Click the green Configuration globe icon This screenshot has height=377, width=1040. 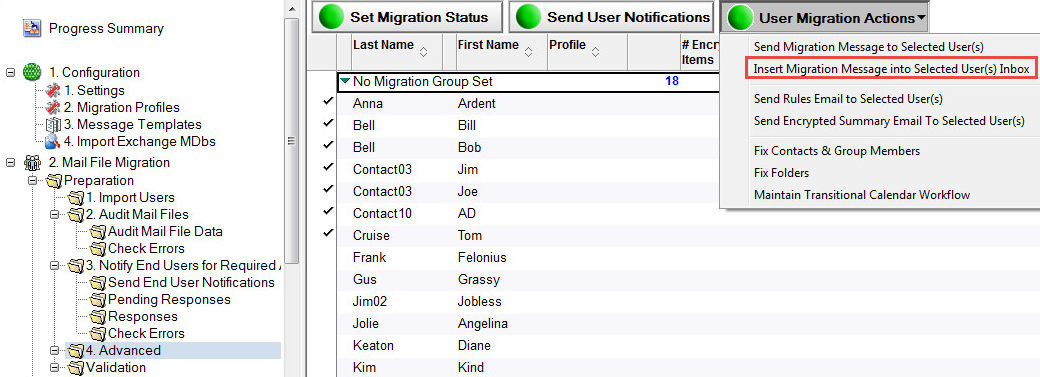[x=32, y=72]
